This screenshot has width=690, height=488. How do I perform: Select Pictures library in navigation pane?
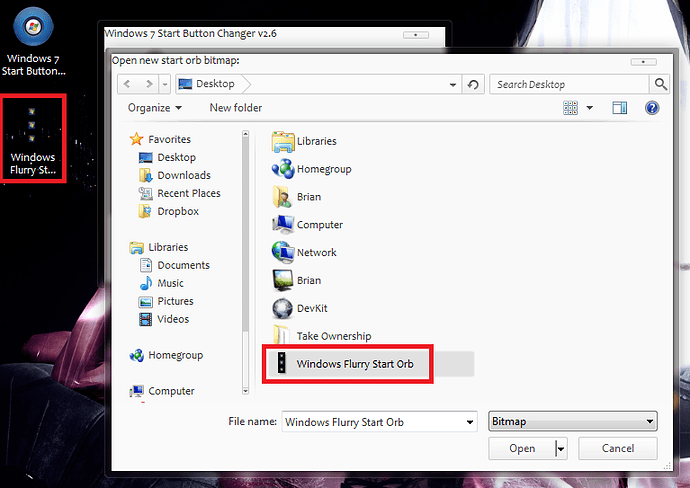[x=176, y=301]
